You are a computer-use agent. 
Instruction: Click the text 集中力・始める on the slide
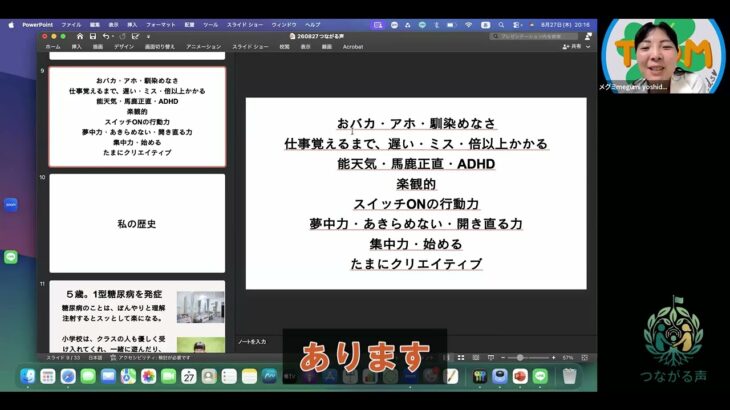[x=416, y=244]
